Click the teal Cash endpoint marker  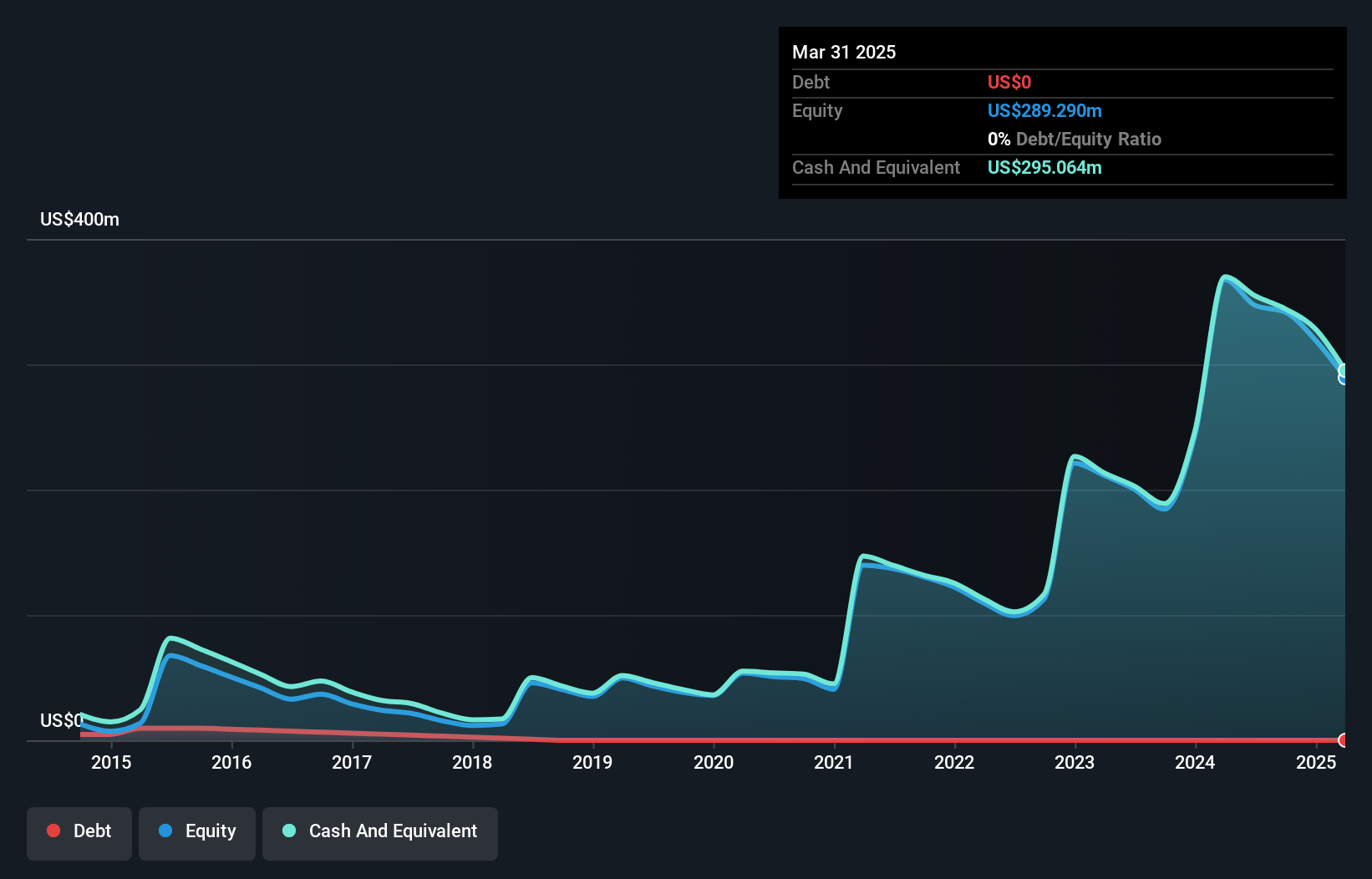1344,371
